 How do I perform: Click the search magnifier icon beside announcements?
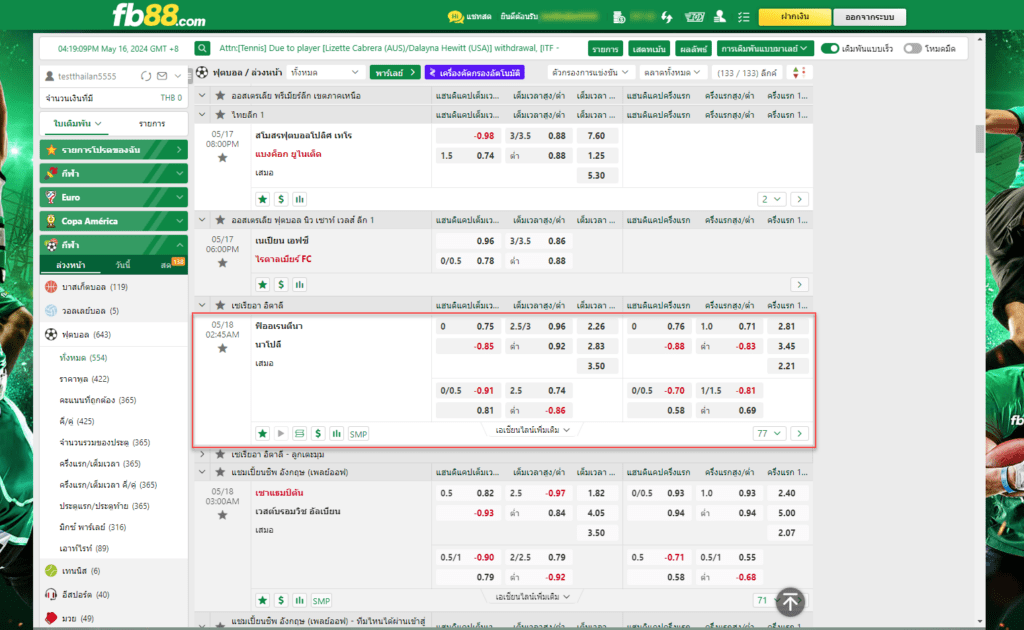(x=202, y=48)
